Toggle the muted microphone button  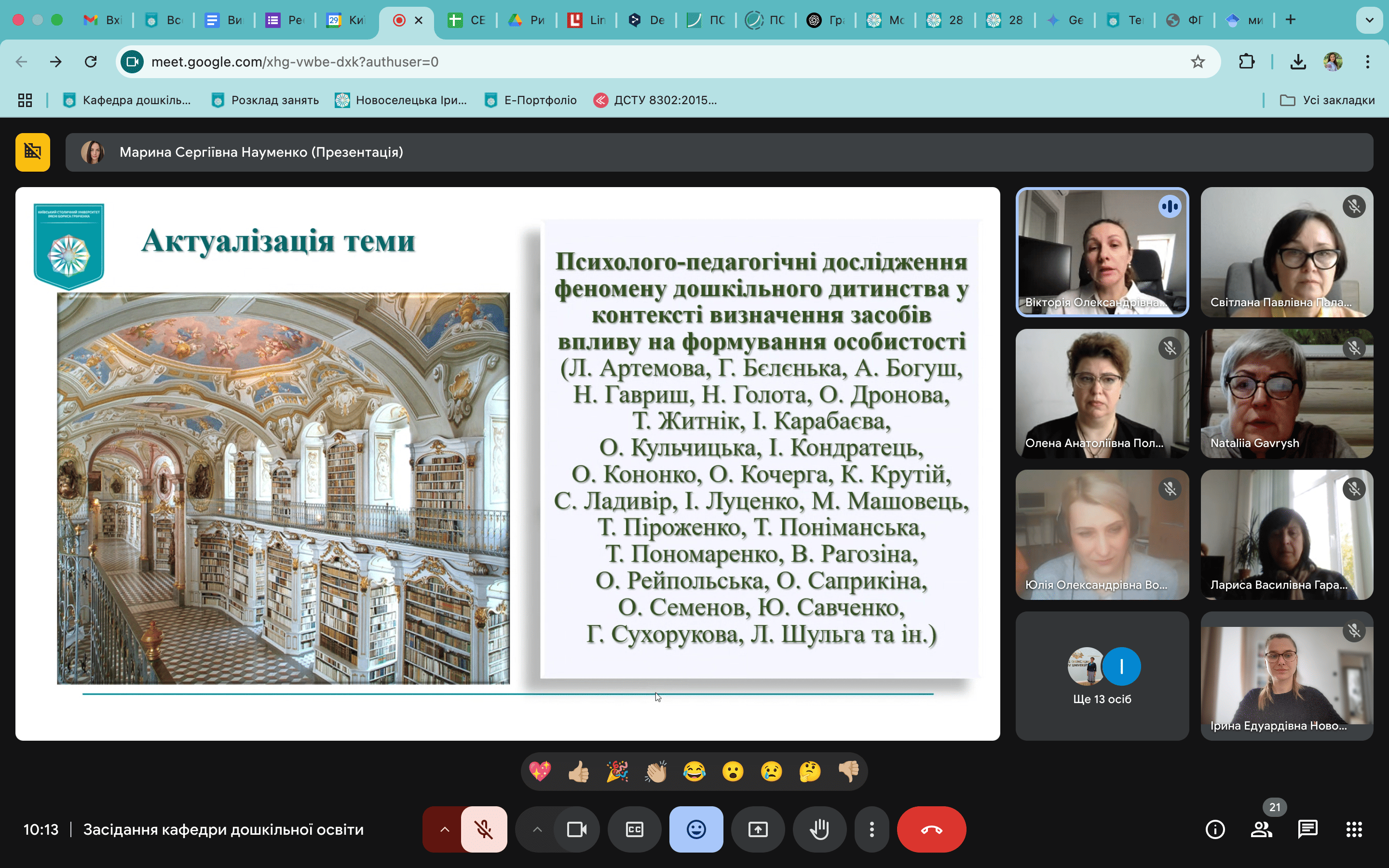pos(484,829)
